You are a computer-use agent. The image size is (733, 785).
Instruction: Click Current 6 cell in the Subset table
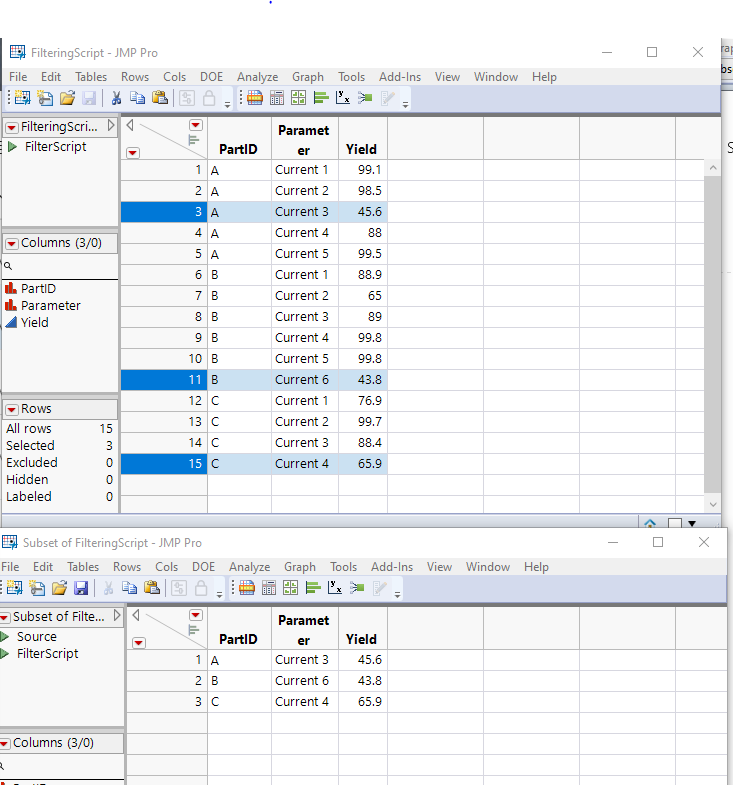(305, 681)
